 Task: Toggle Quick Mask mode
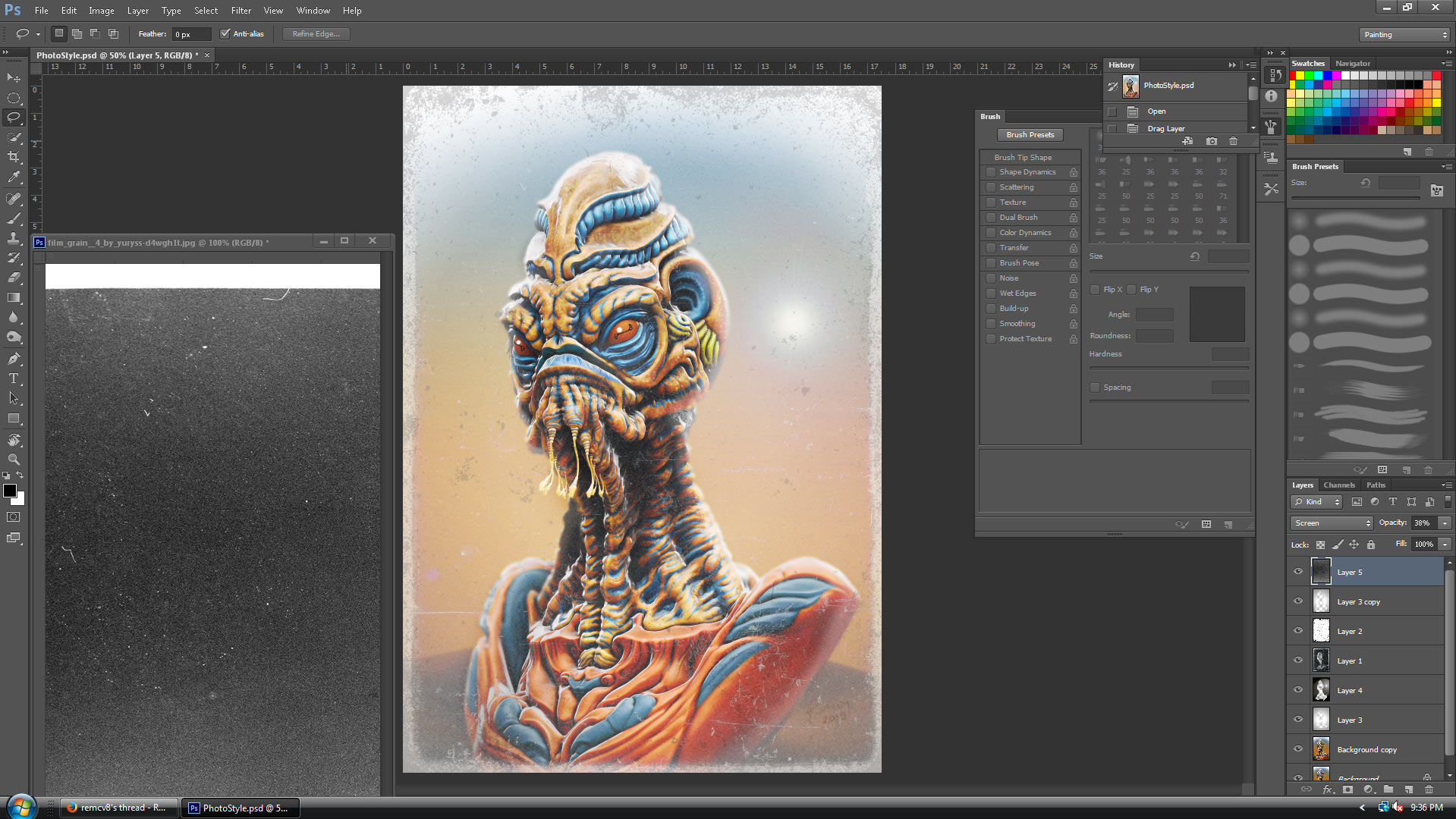(14, 517)
